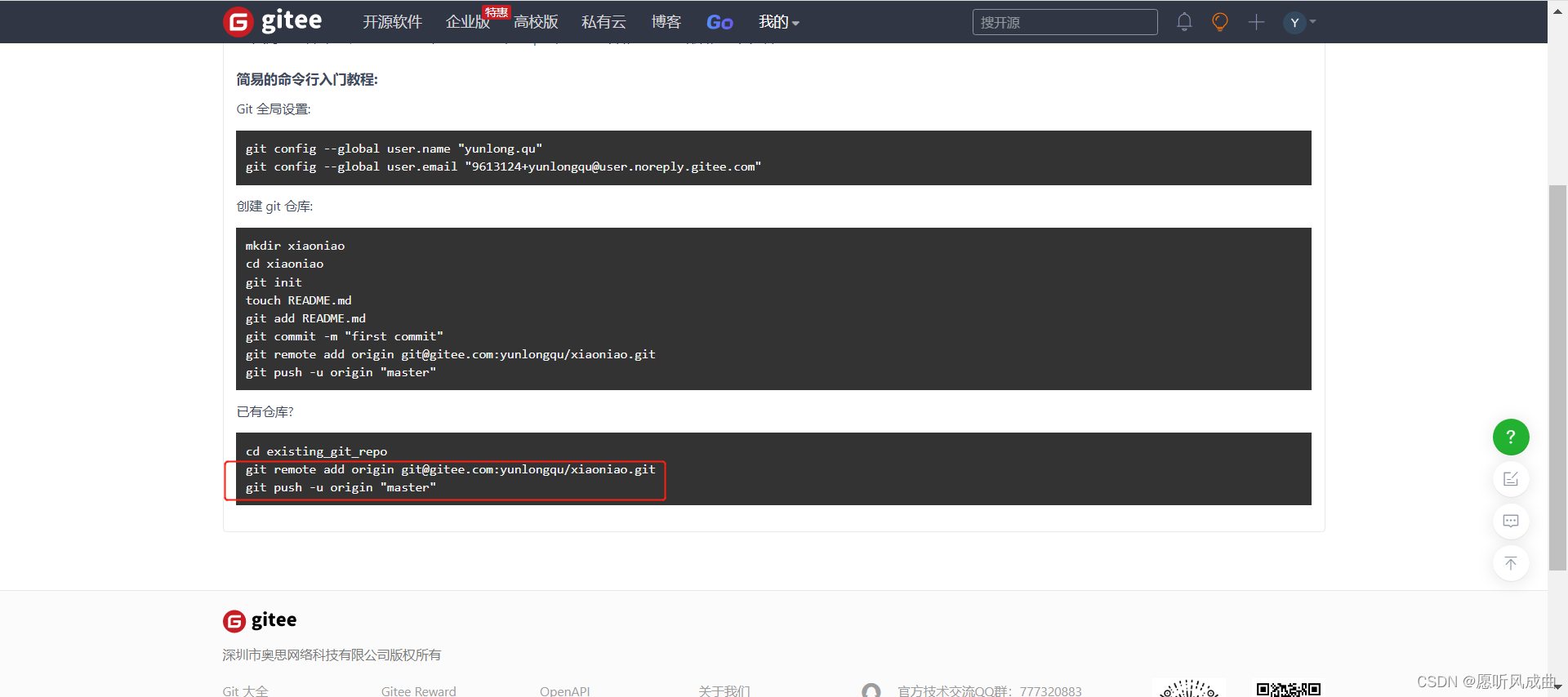Expand the 我的 dropdown
The image size is (1568, 697).
coord(779,22)
